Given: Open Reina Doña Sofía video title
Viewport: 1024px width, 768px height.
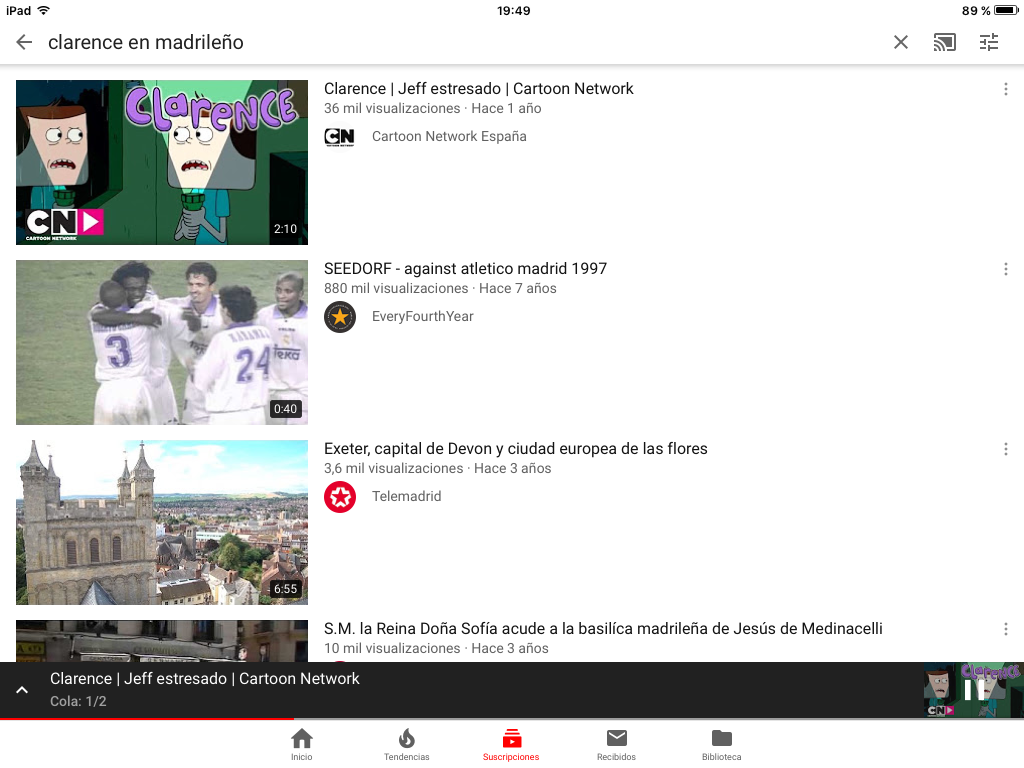Looking at the screenshot, I should pos(603,628).
